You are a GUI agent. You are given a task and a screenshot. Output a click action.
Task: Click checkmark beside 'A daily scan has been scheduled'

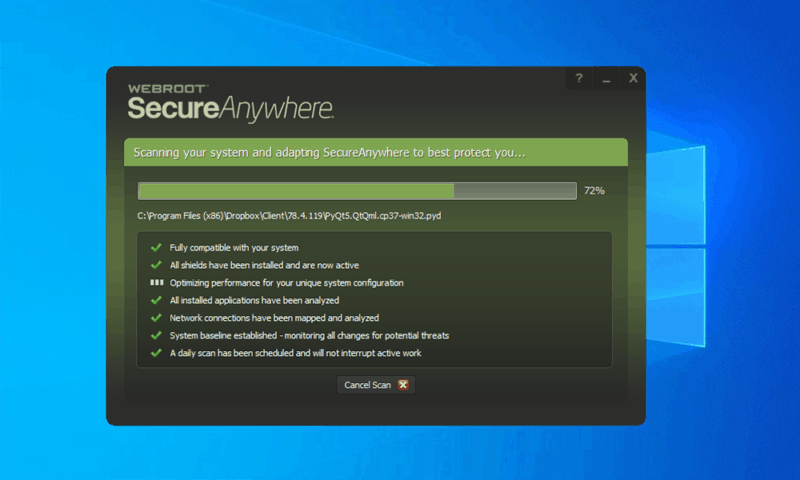point(156,352)
